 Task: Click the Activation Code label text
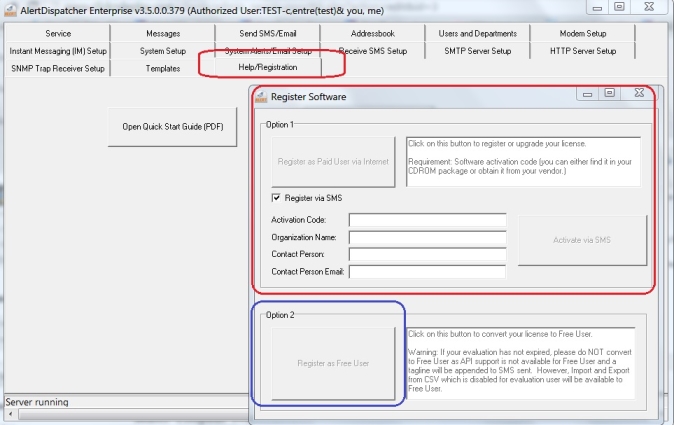[x=298, y=220]
